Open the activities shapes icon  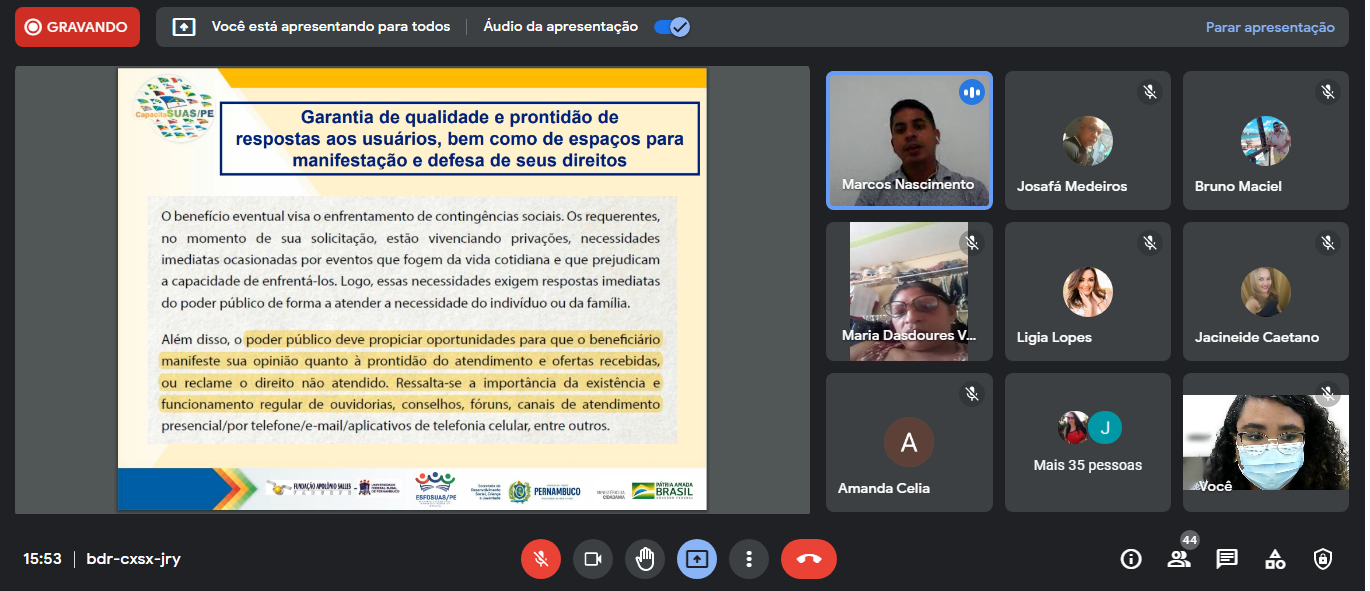tap(1275, 559)
